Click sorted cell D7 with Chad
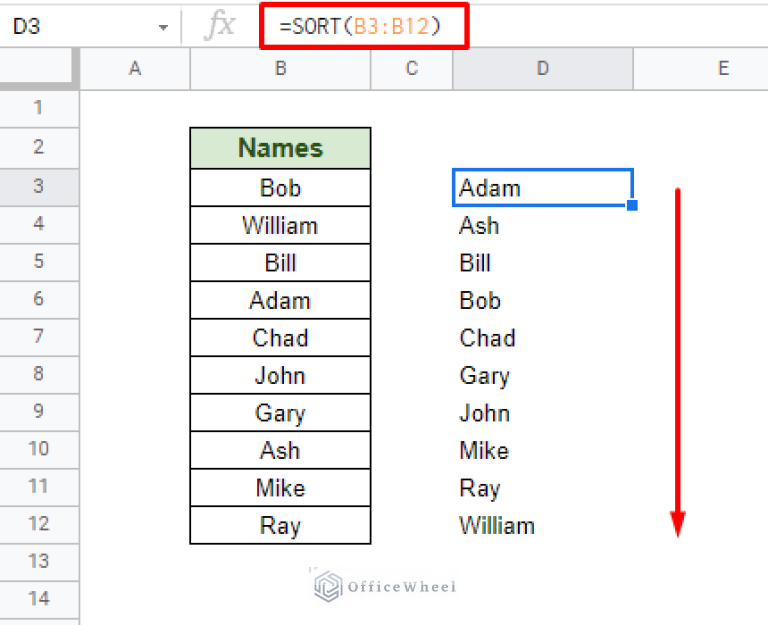The image size is (768, 625). tap(543, 337)
